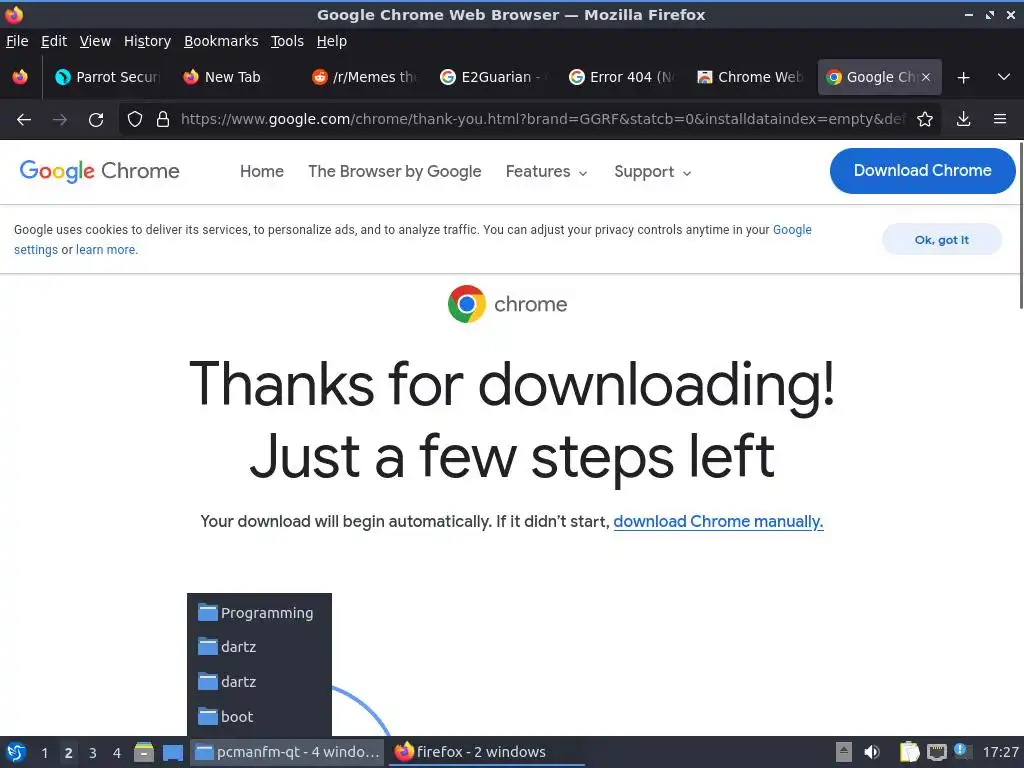Expand the Features dropdown menu
Viewport: 1024px width, 768px height.
pos(547,172)
